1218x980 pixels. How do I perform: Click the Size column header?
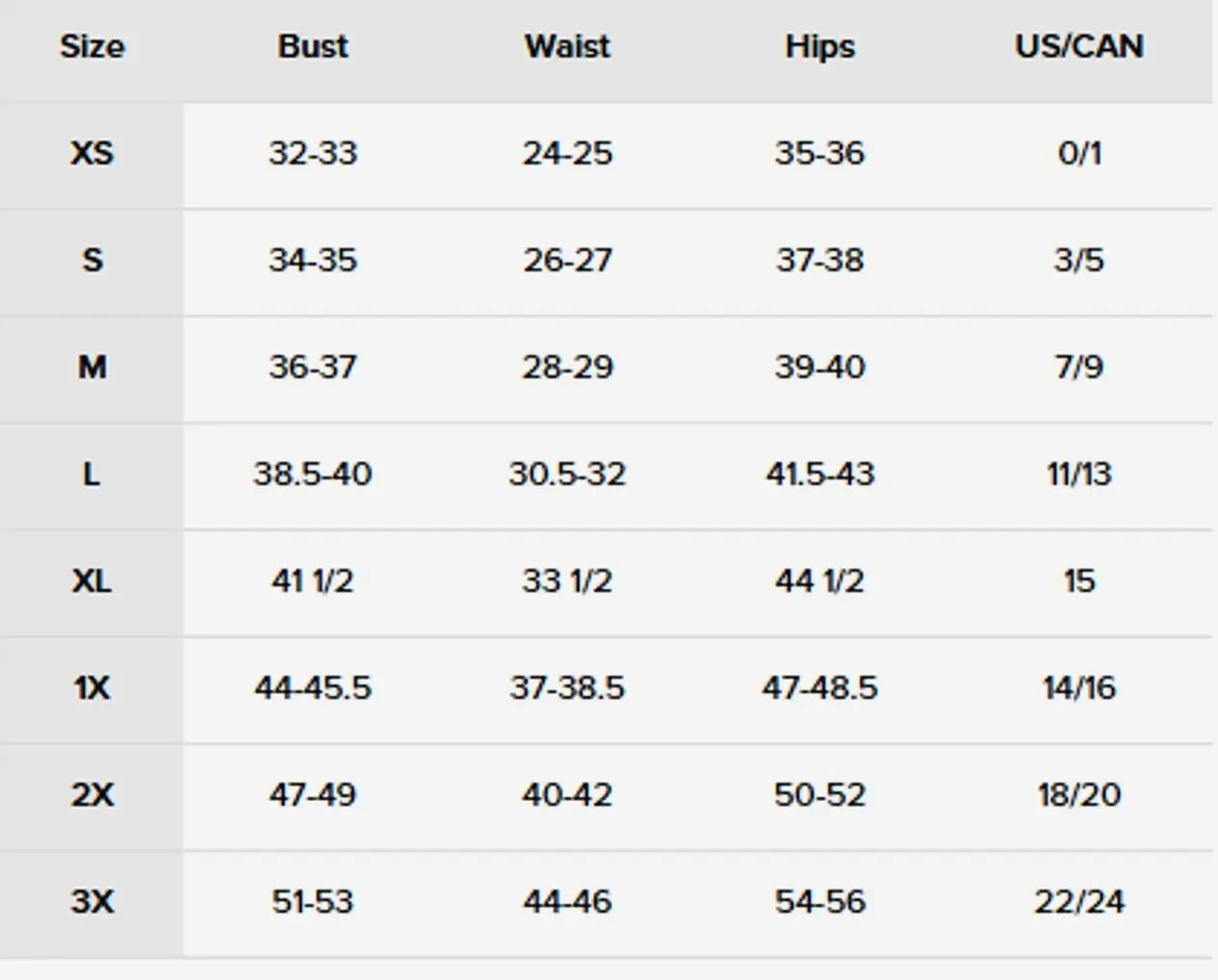pyautogui.click(x=91, y=46)
